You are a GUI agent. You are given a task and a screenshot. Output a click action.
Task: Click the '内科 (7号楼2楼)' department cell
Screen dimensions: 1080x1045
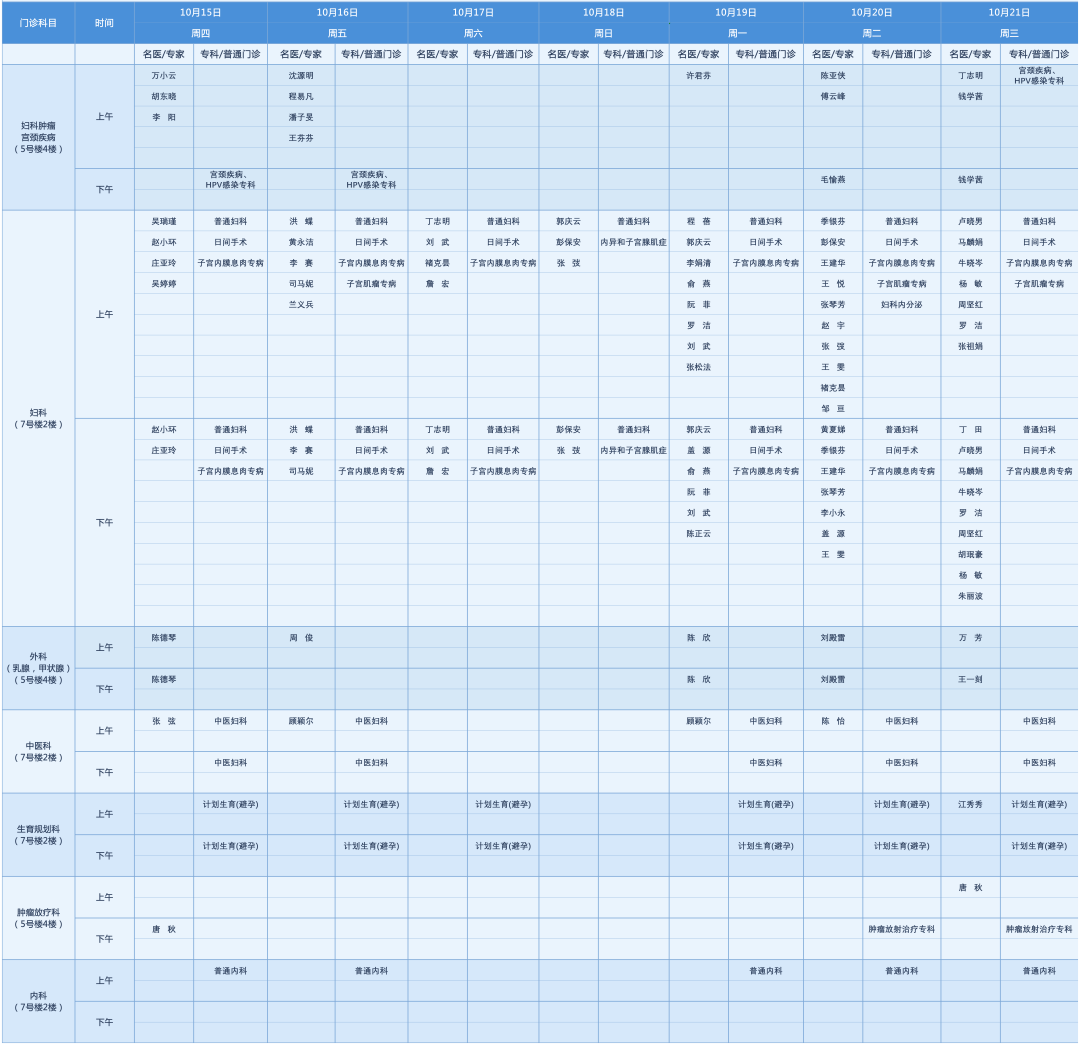[39, 1002]
